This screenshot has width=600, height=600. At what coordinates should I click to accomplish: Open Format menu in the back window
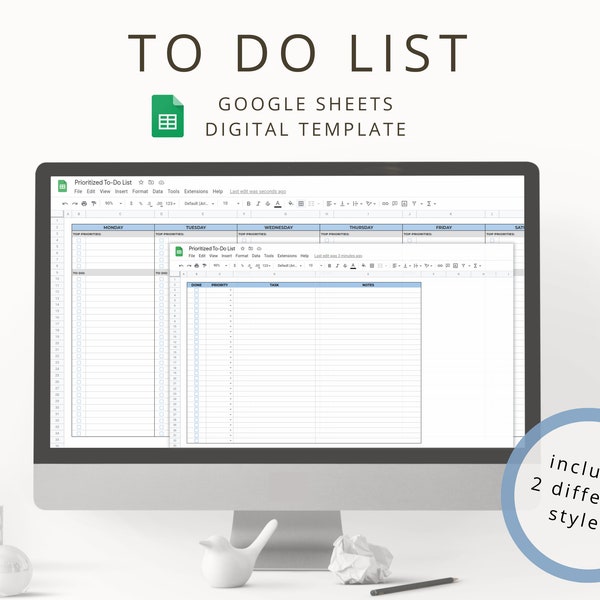[x=140, y=191]
